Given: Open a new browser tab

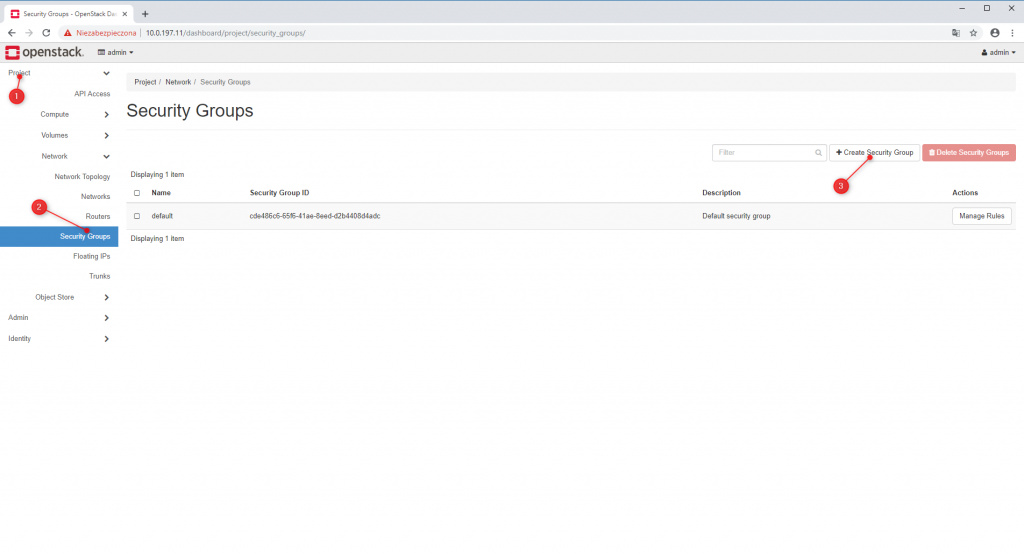Looking at the screenshot, I should pyautogui.click(x=145, y=14).
